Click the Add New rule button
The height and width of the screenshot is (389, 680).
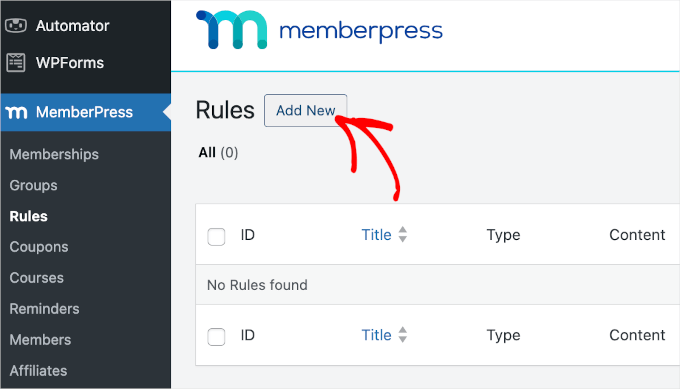click(305, 111)
